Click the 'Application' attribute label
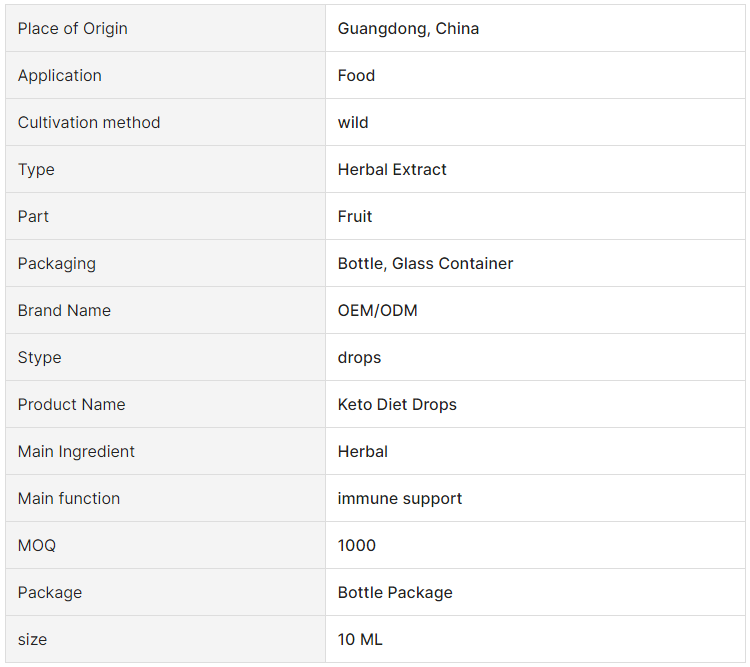The image size is (750, 667). (60, 76)
